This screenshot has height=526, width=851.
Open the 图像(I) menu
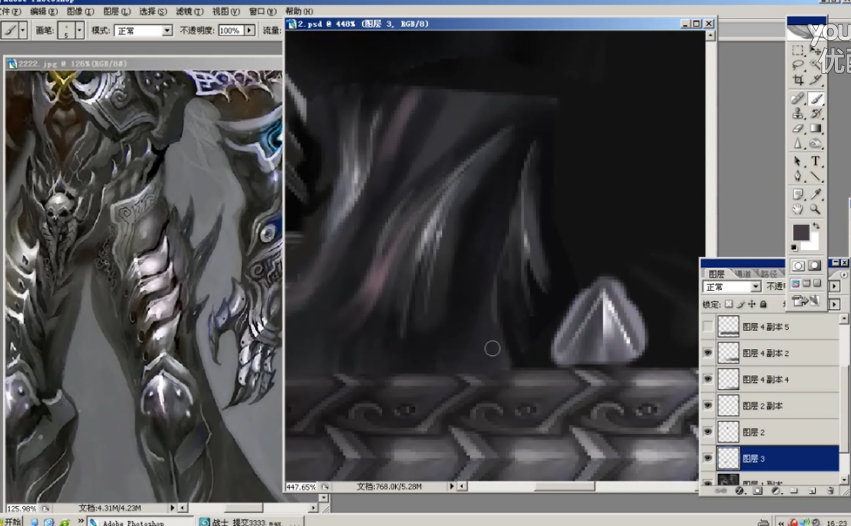click(x=80, y=11)
